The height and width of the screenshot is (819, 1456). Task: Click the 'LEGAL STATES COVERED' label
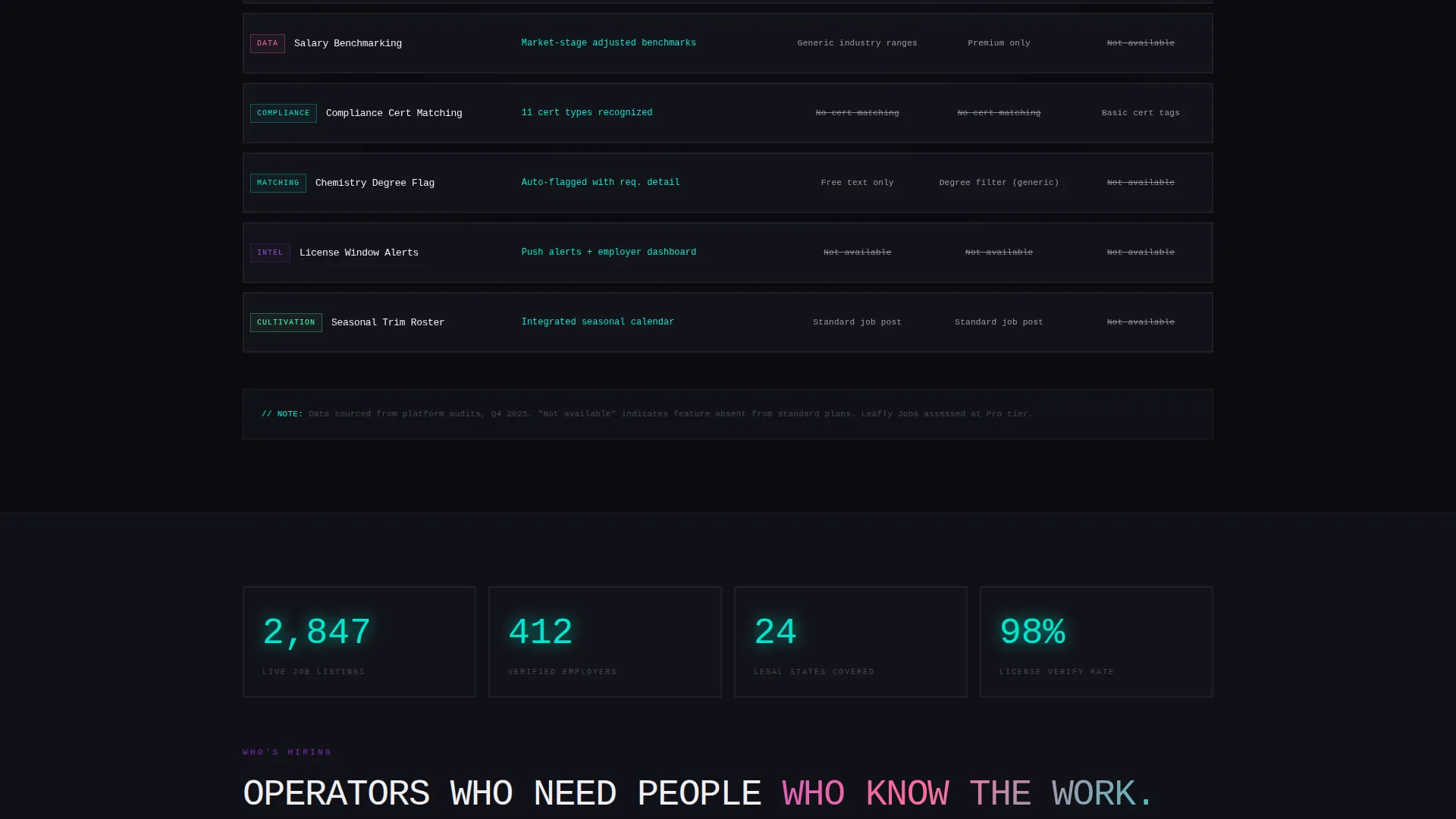(814, 672)
